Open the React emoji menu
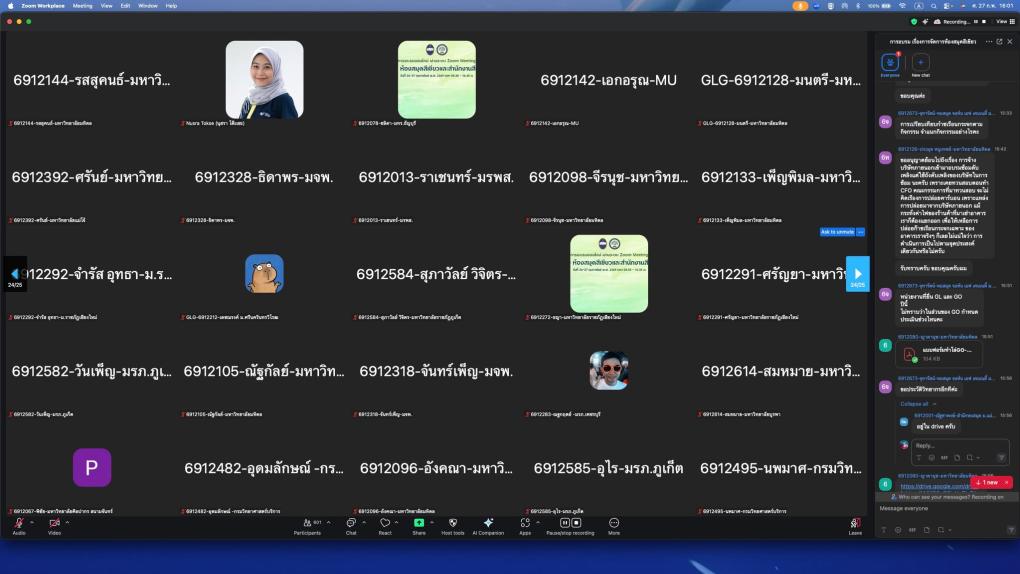This screenshot has width=1020, height=574. coord(384,523)
